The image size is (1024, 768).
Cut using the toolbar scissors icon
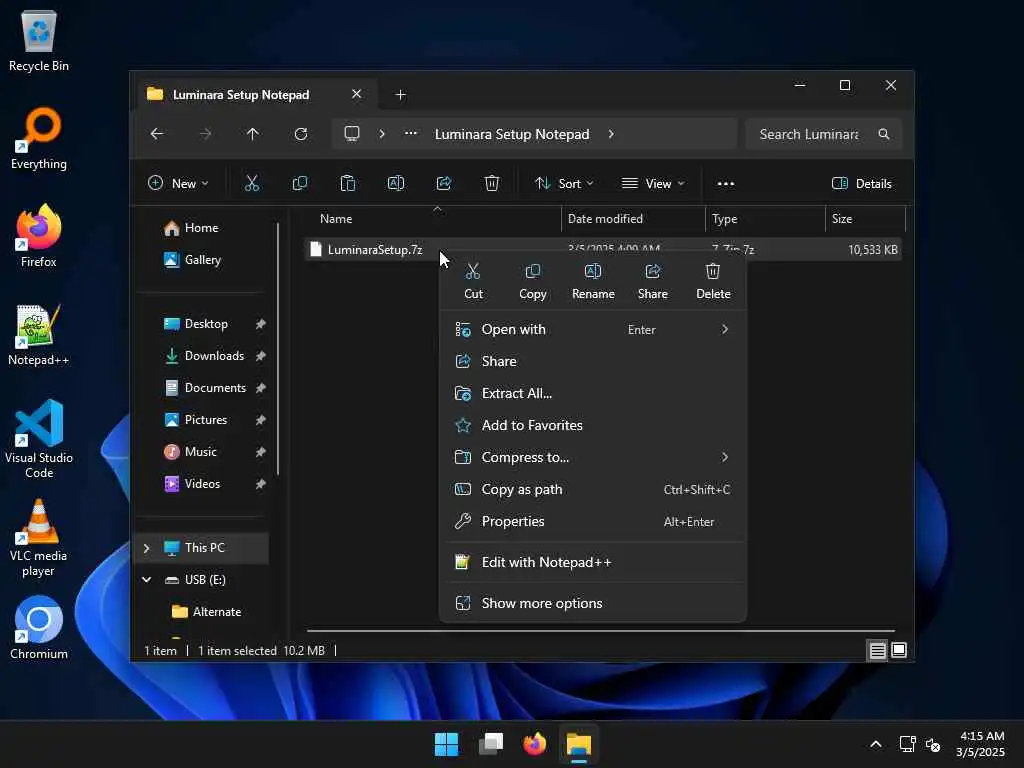251,184
